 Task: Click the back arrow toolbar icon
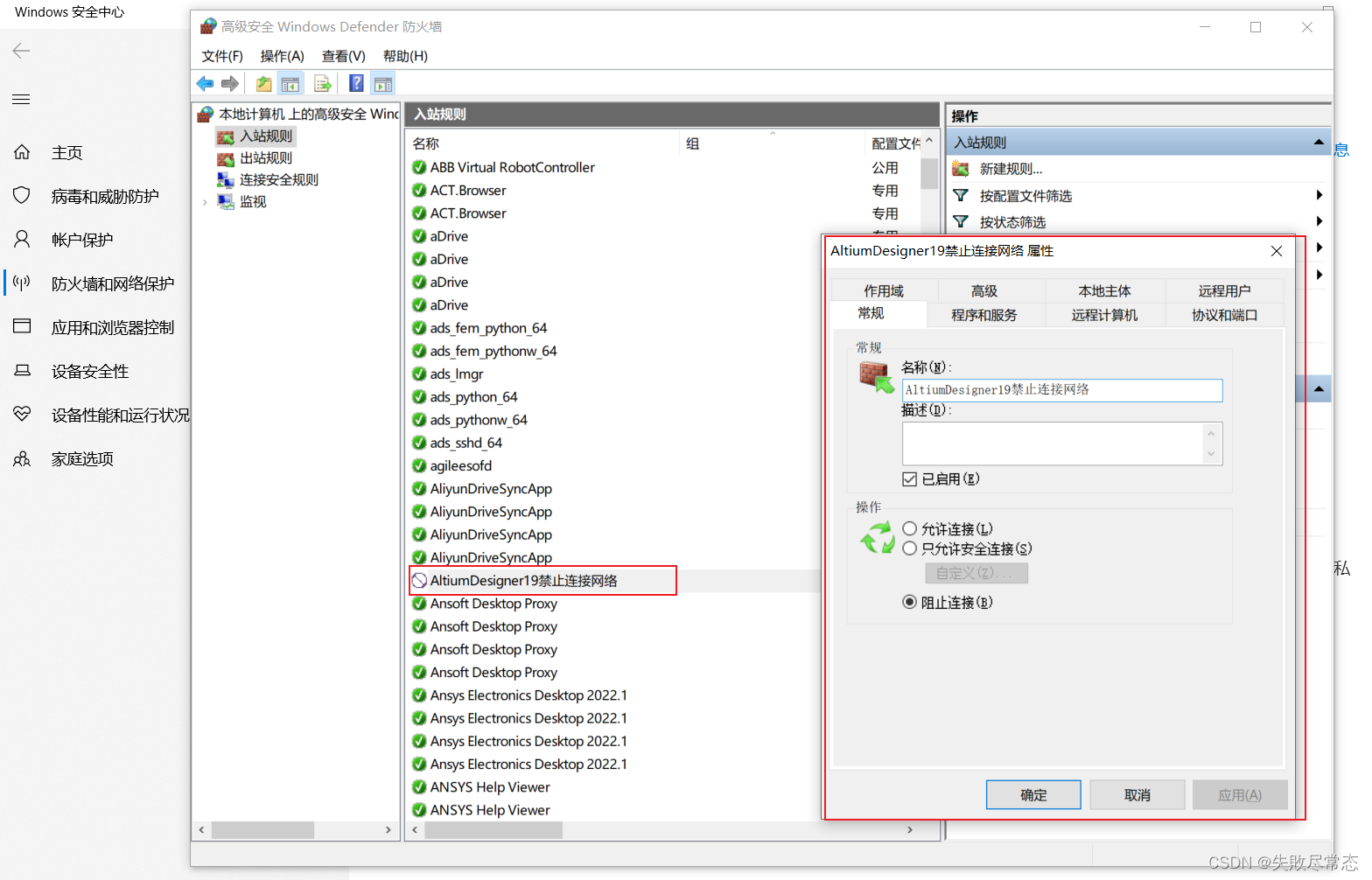[x=205, y=84]
